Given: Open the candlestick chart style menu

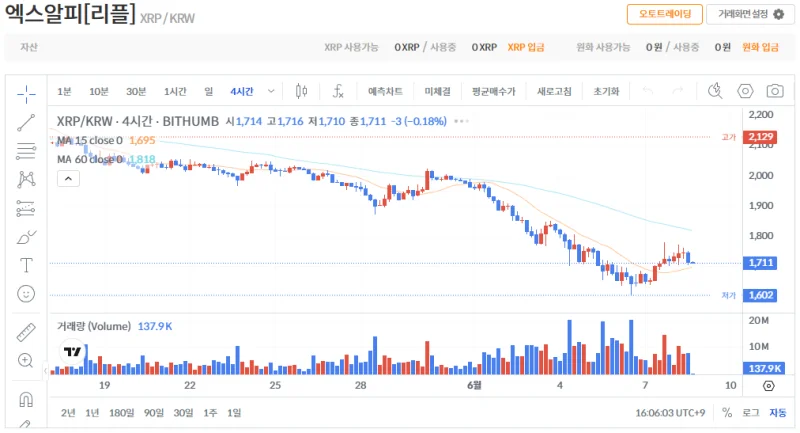Looking at the screenshot, I should (302, 91).
